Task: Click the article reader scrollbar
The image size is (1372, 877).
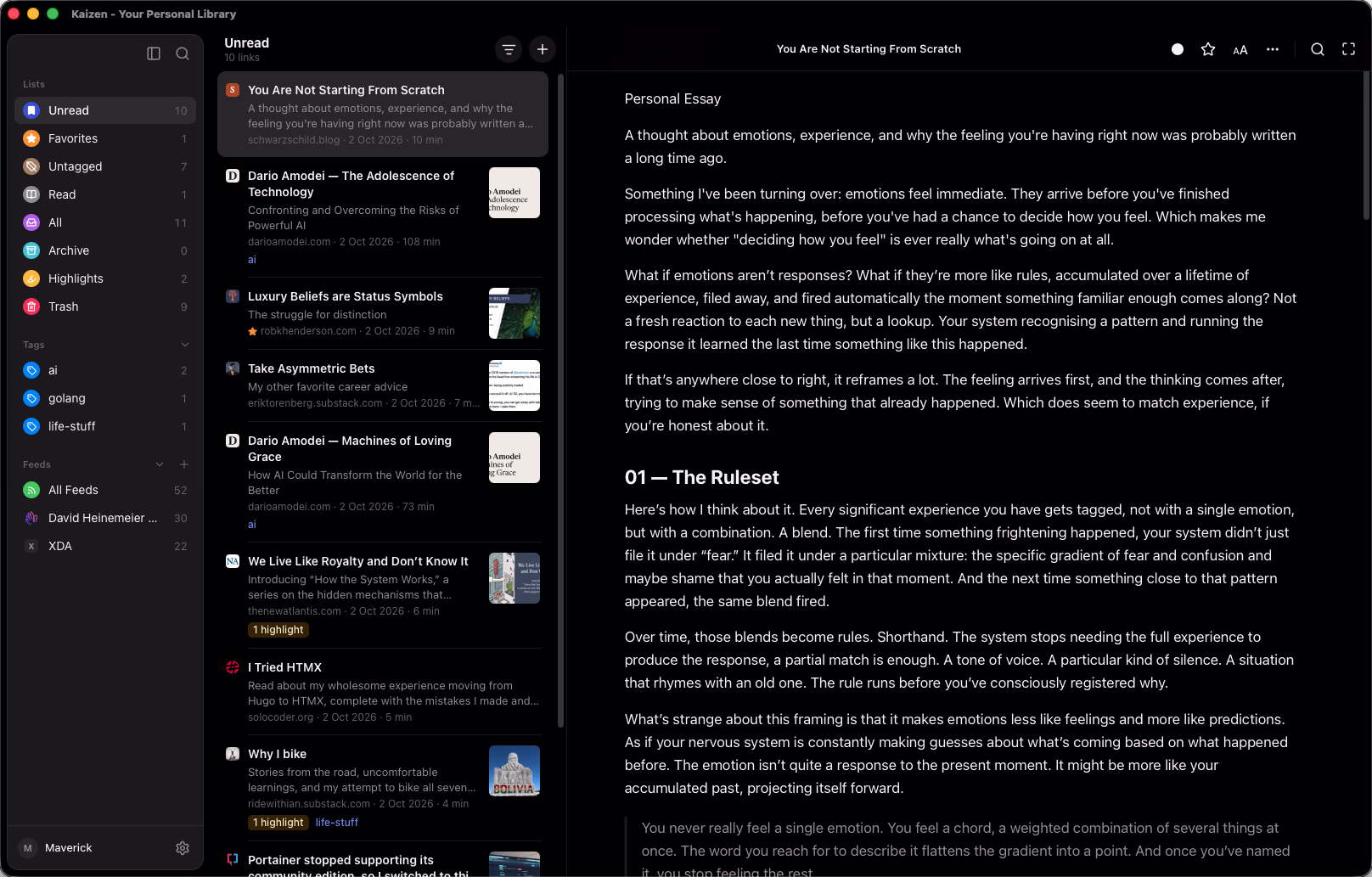Action: 1366,146
